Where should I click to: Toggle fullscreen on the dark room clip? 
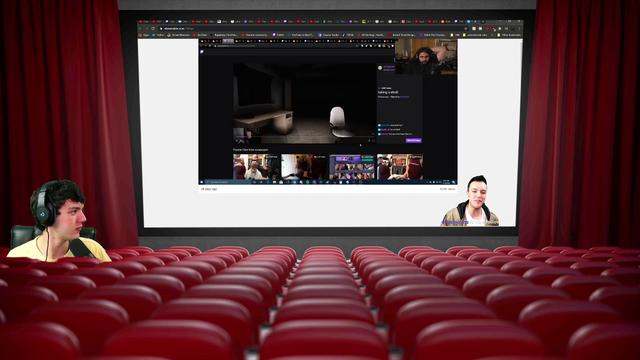373,140
